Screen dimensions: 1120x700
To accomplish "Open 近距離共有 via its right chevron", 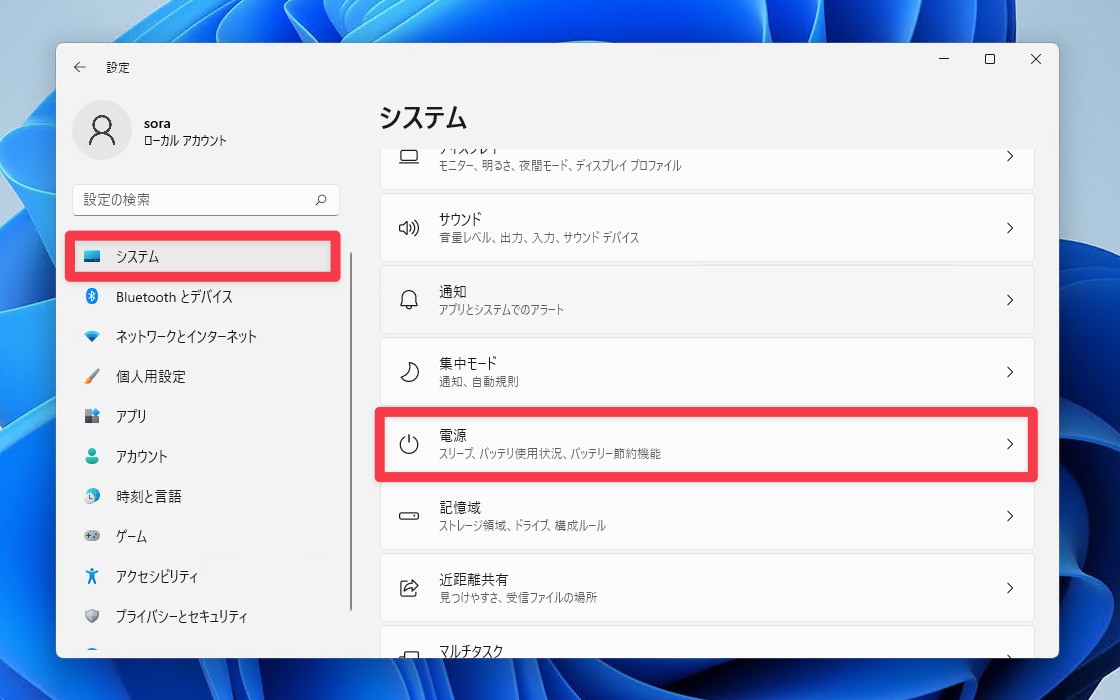I will coord(1010,588).
